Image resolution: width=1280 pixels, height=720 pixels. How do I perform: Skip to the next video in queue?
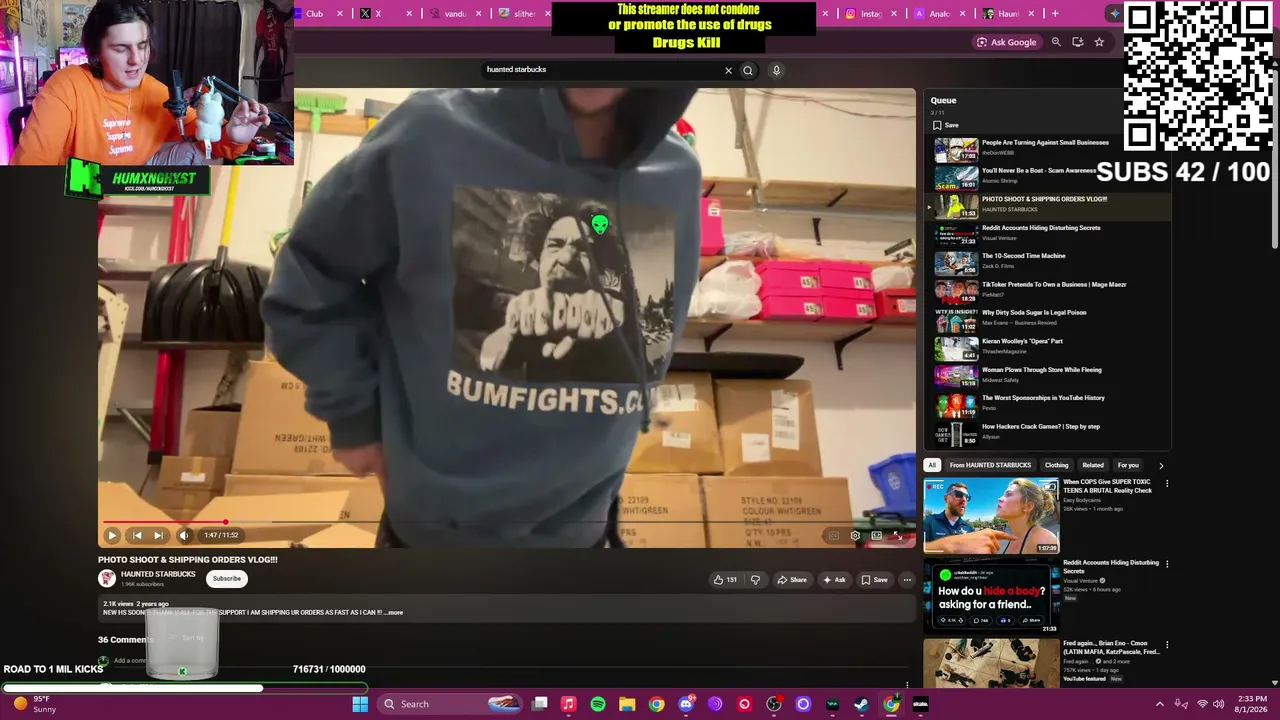pyautogui.click(x=158, y=535)
